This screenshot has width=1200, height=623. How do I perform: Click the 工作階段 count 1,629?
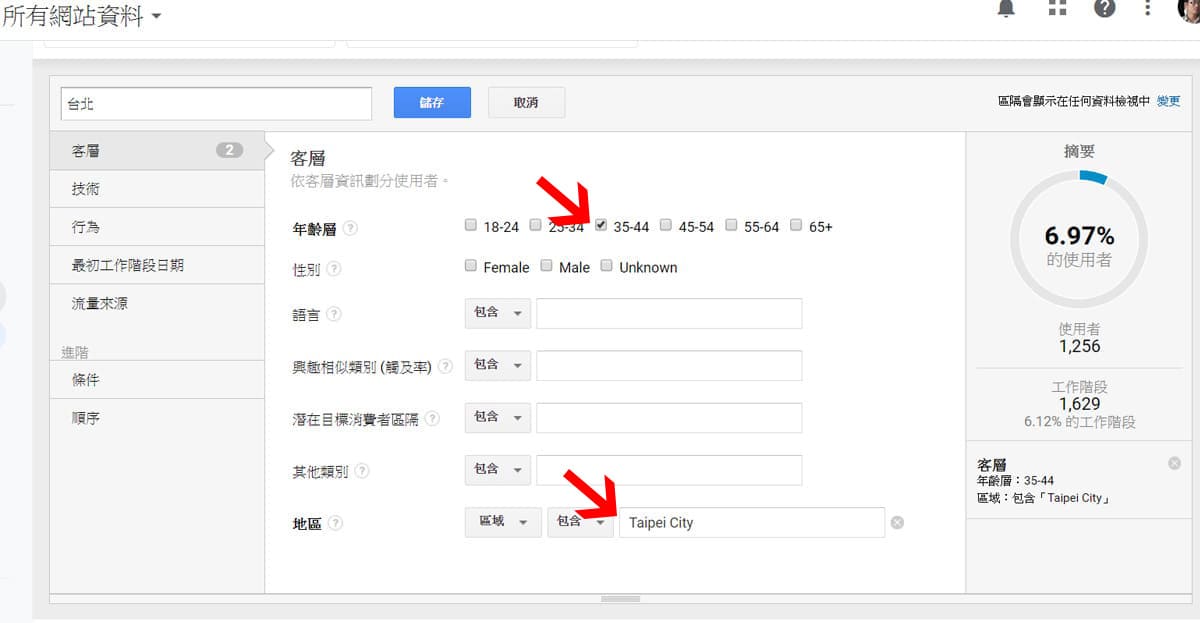[1079, 404]
